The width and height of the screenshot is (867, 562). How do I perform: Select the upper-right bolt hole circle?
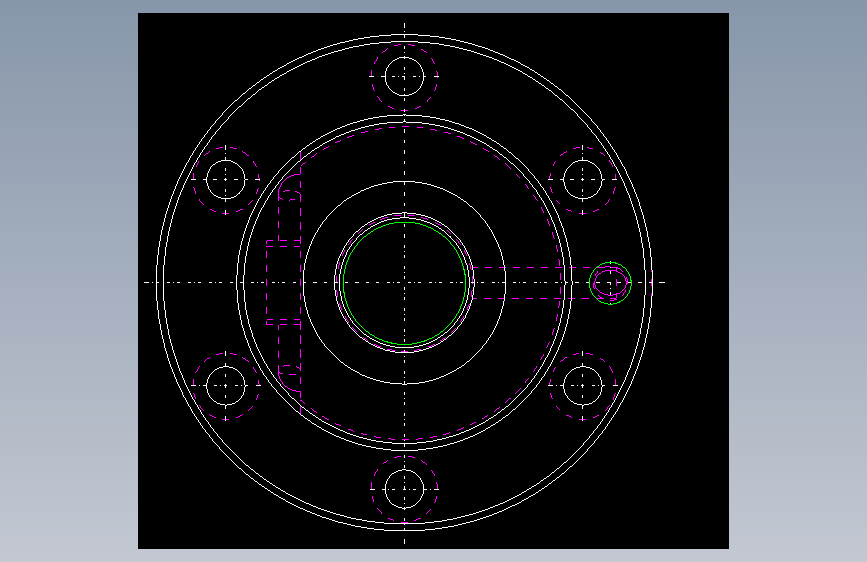[583, 179]
